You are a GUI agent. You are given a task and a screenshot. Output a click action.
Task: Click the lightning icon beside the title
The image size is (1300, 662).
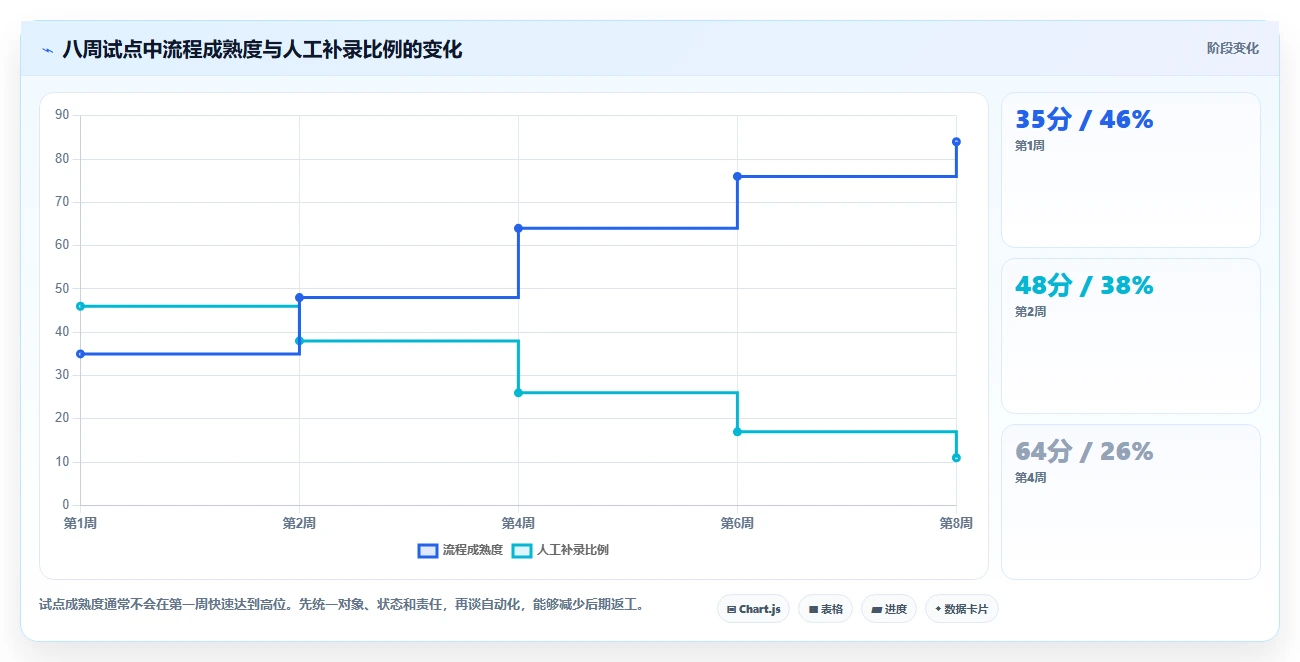pyautogui.click(x=48, y=50)
